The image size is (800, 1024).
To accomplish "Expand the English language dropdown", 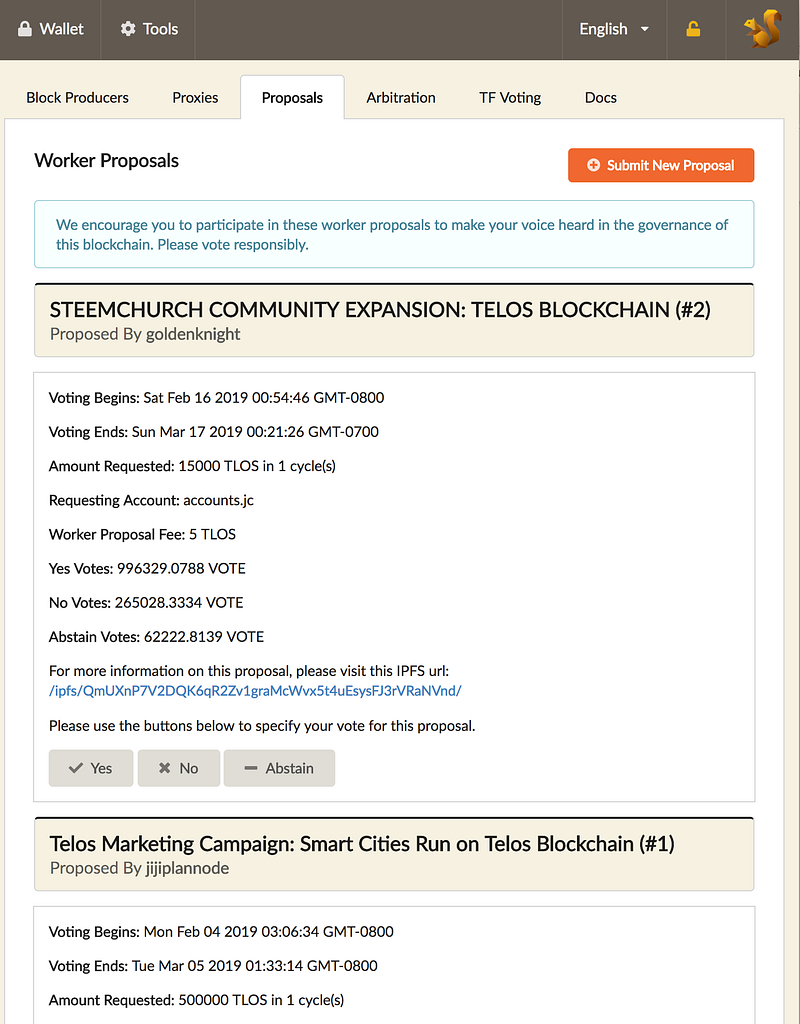I will point(614,29).
